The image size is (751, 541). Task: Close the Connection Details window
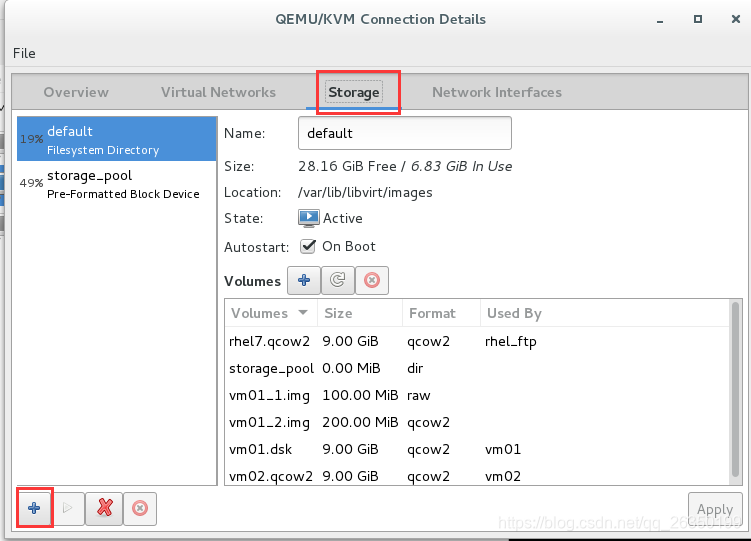[x=736, y=19]
